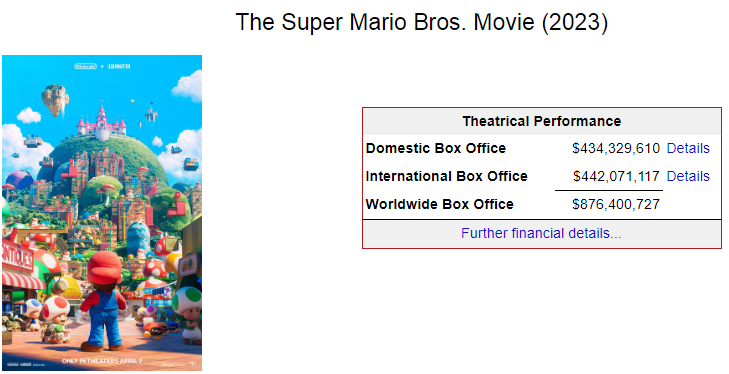
Task: Click the International Box Office label
Action: pos(446,176)
